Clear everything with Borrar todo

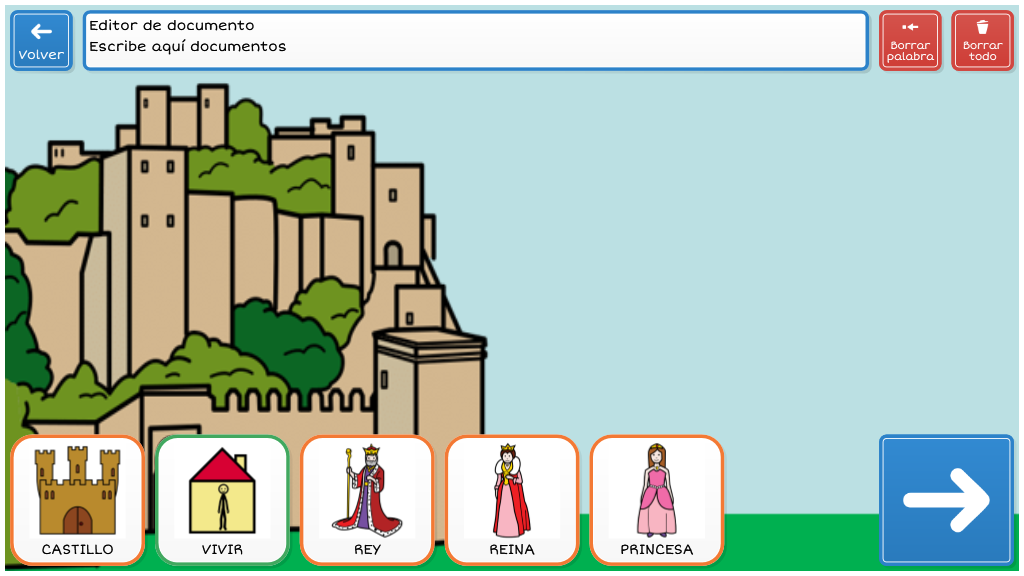[x=982, y=41]
